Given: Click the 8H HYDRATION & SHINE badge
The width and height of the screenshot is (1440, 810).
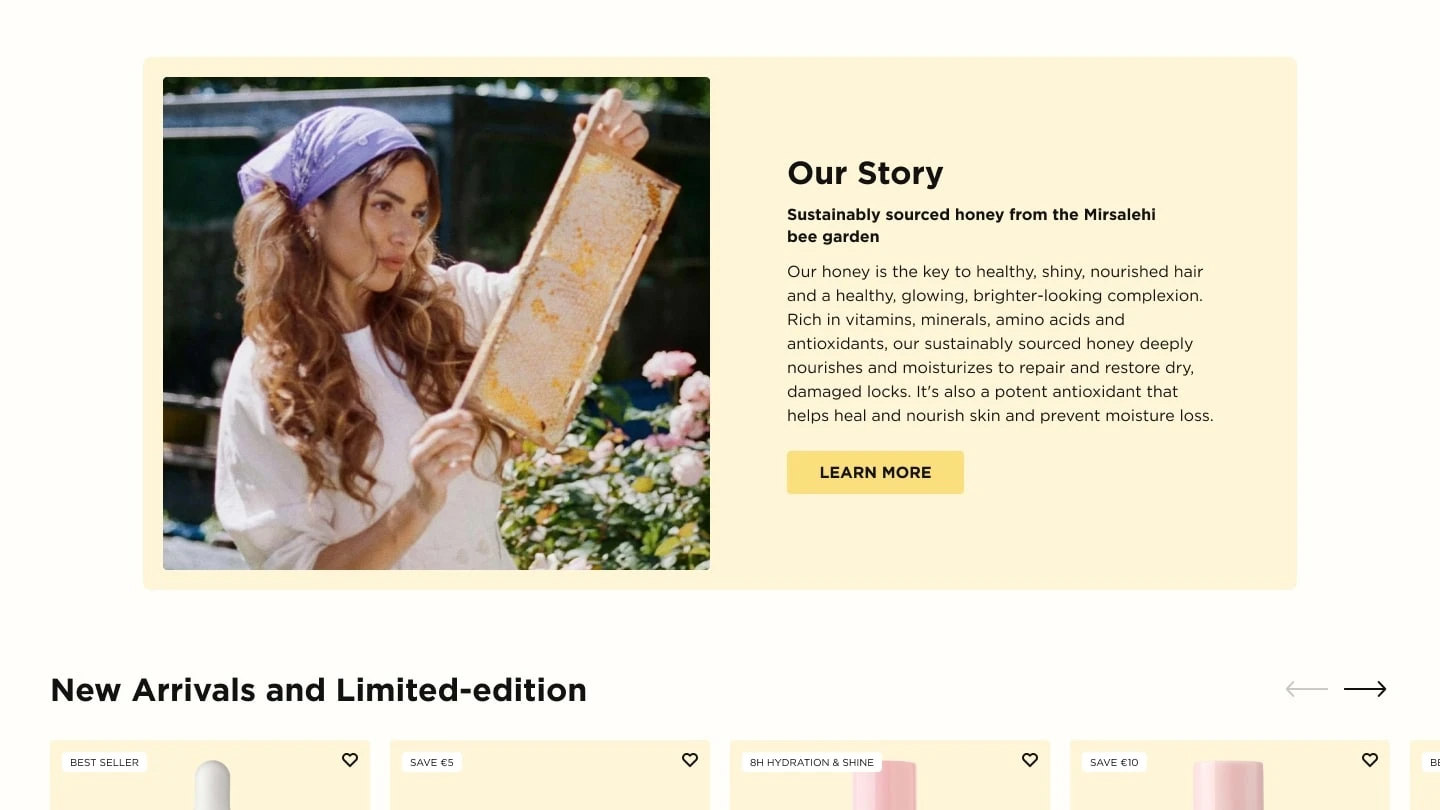Looking at the screenshot, I should pyautogui.click(x=811, y=762).
